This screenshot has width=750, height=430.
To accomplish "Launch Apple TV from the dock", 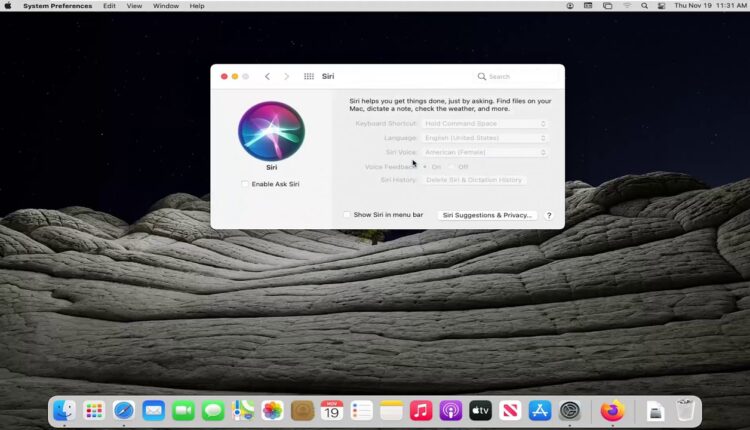I will [481, 410].
